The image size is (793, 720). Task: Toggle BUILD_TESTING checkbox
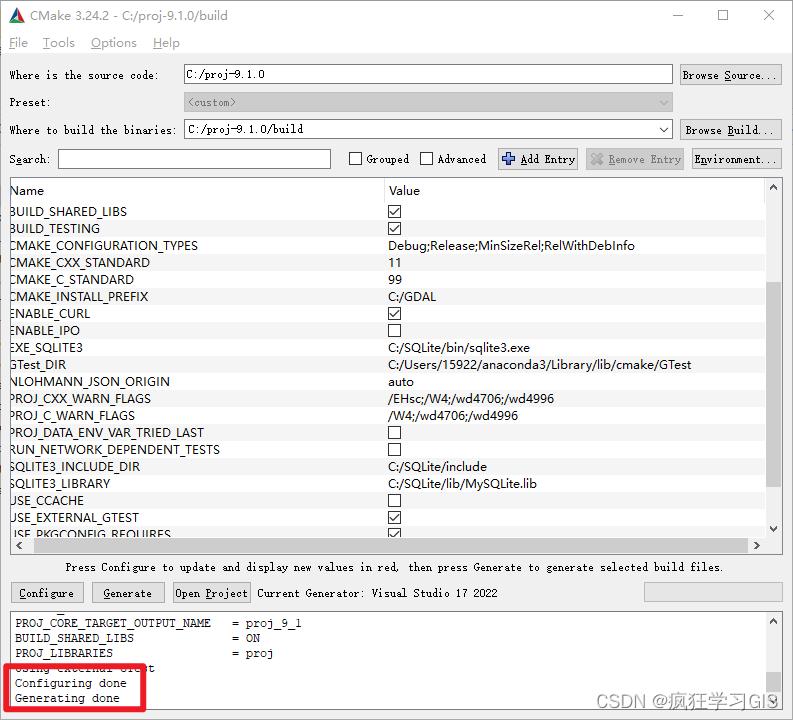[394, 229]
